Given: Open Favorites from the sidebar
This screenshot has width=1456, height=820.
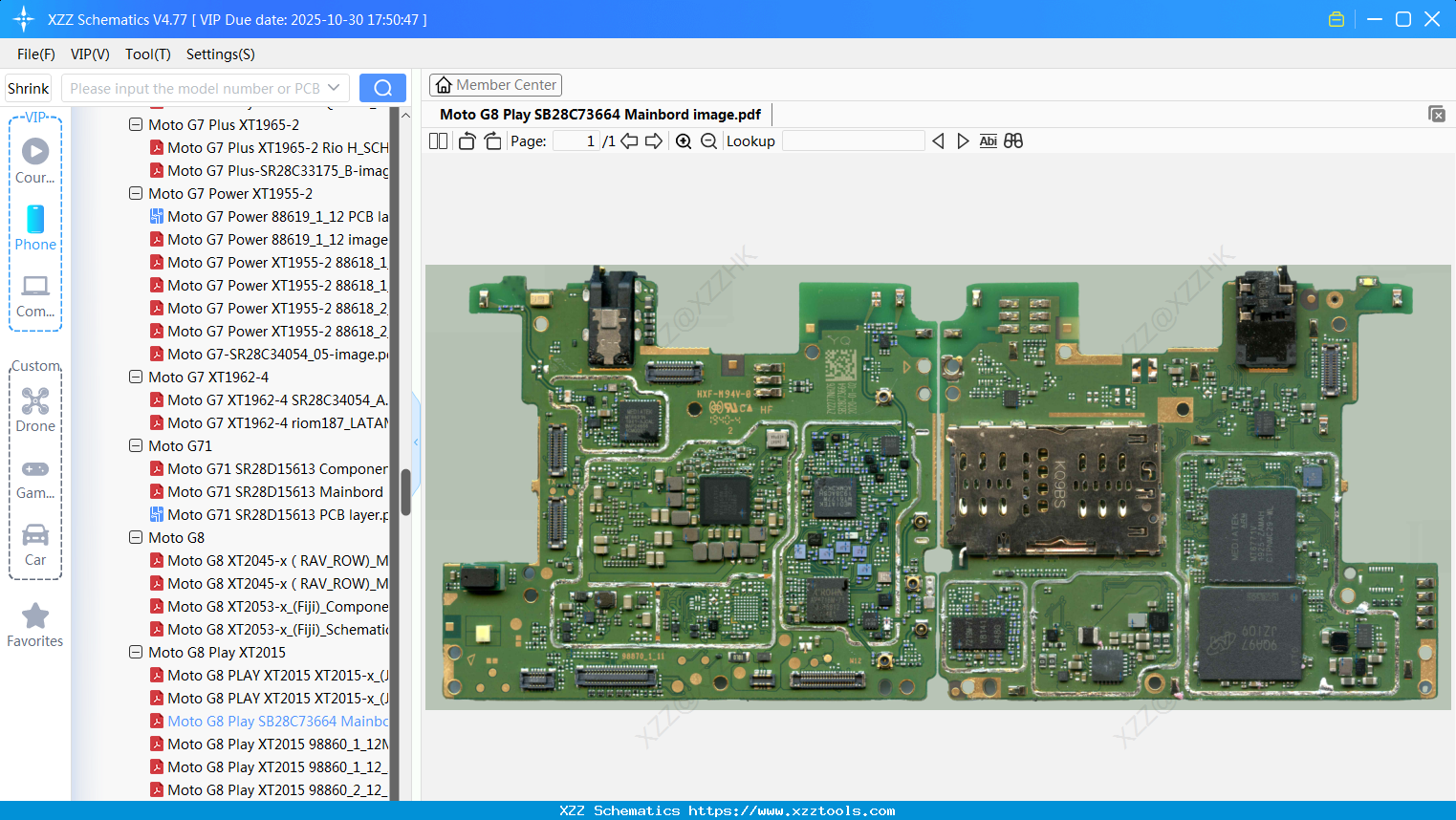Looking at the screenshot, I should 35,626.
